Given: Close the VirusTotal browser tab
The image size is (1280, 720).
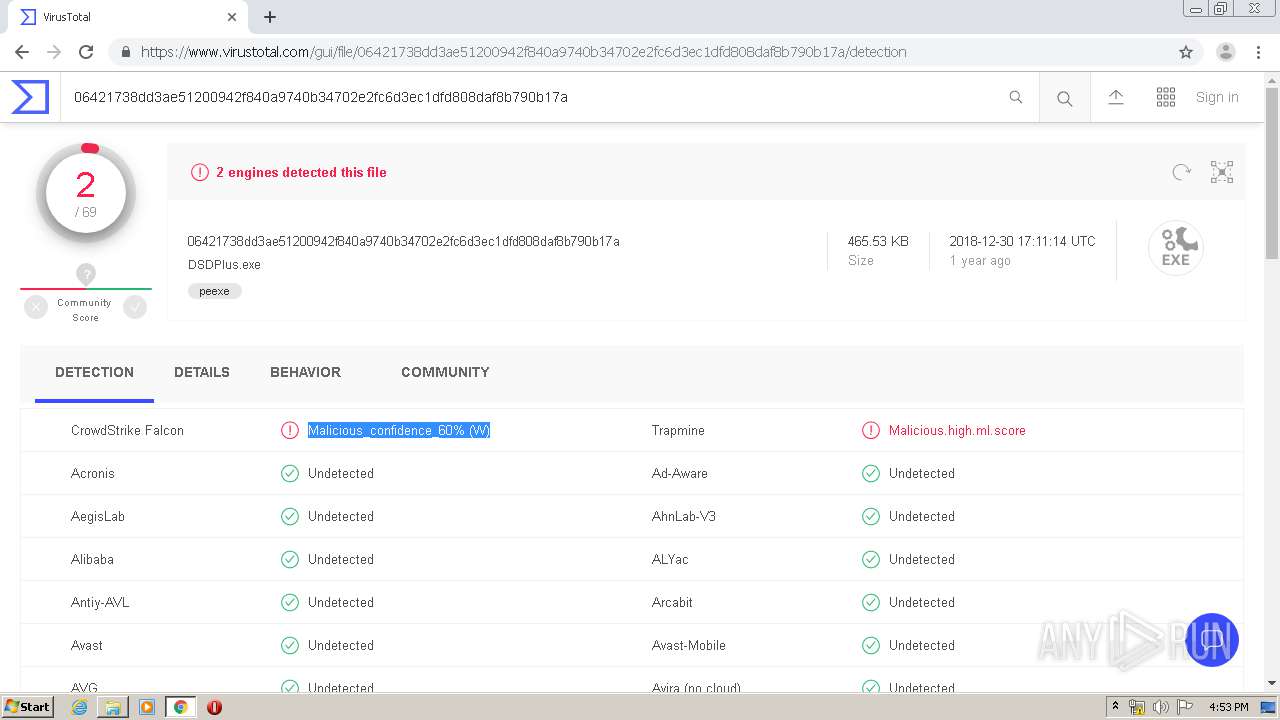Looking at the screenshot, I should point(232,17).
